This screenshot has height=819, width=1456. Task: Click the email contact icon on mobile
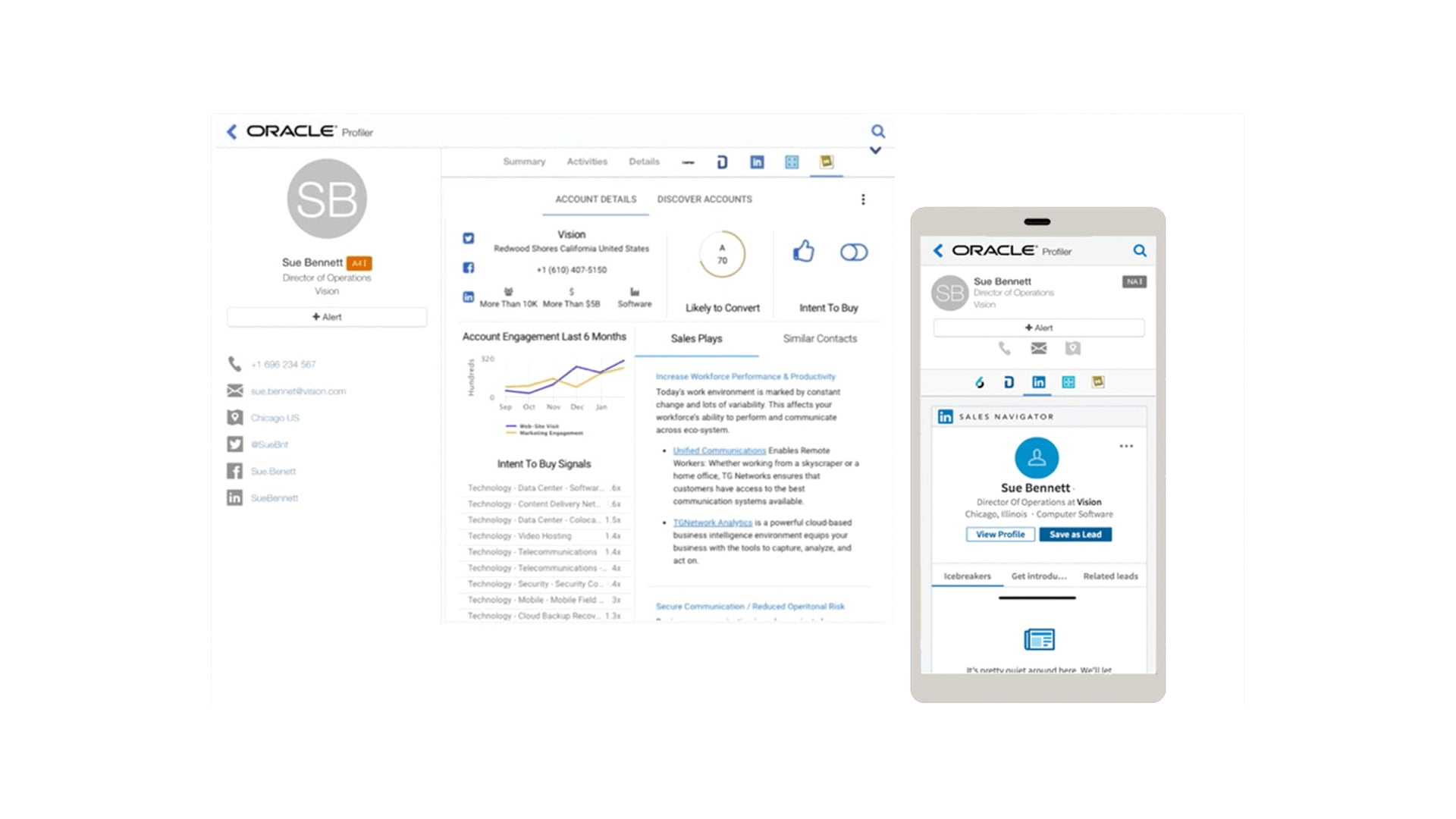(1039, 348)
